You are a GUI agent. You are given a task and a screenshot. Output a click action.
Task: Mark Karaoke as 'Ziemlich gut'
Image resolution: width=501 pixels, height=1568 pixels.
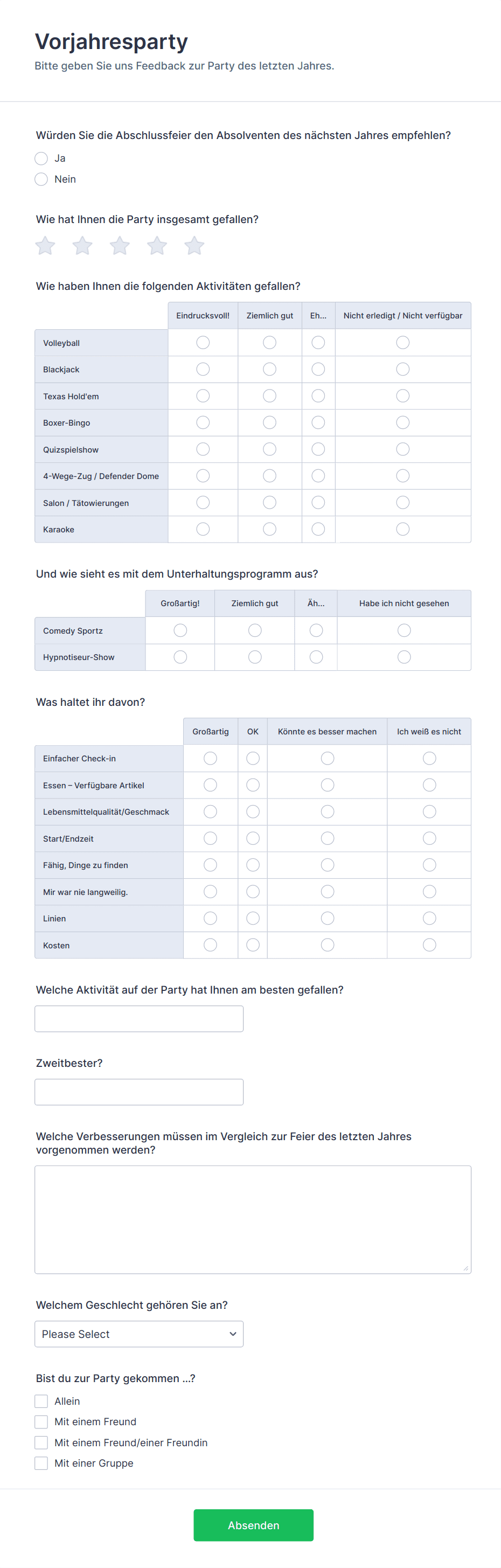click(x=270, y=530)
